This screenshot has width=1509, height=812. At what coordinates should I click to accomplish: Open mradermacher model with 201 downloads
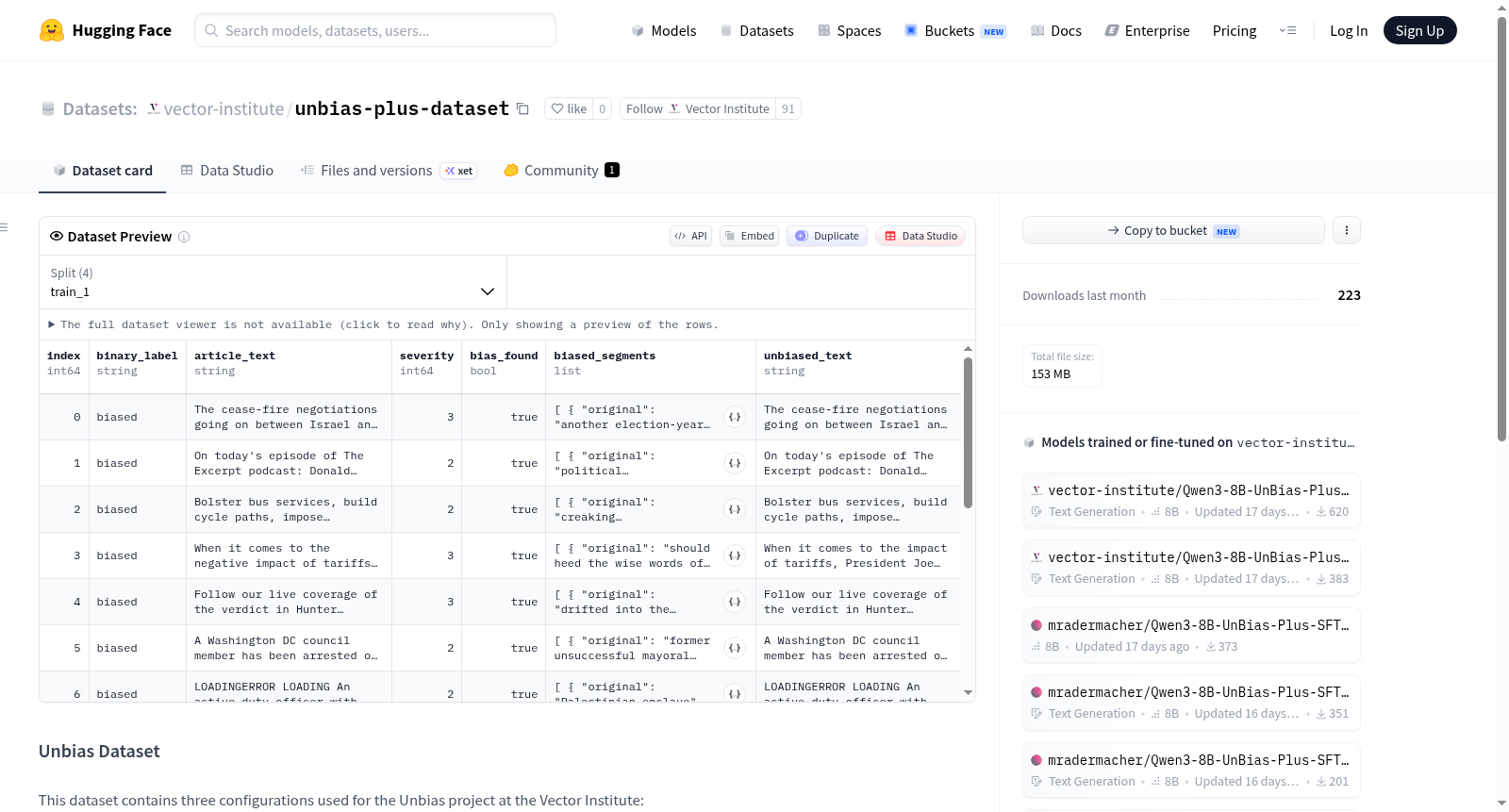1191,771
